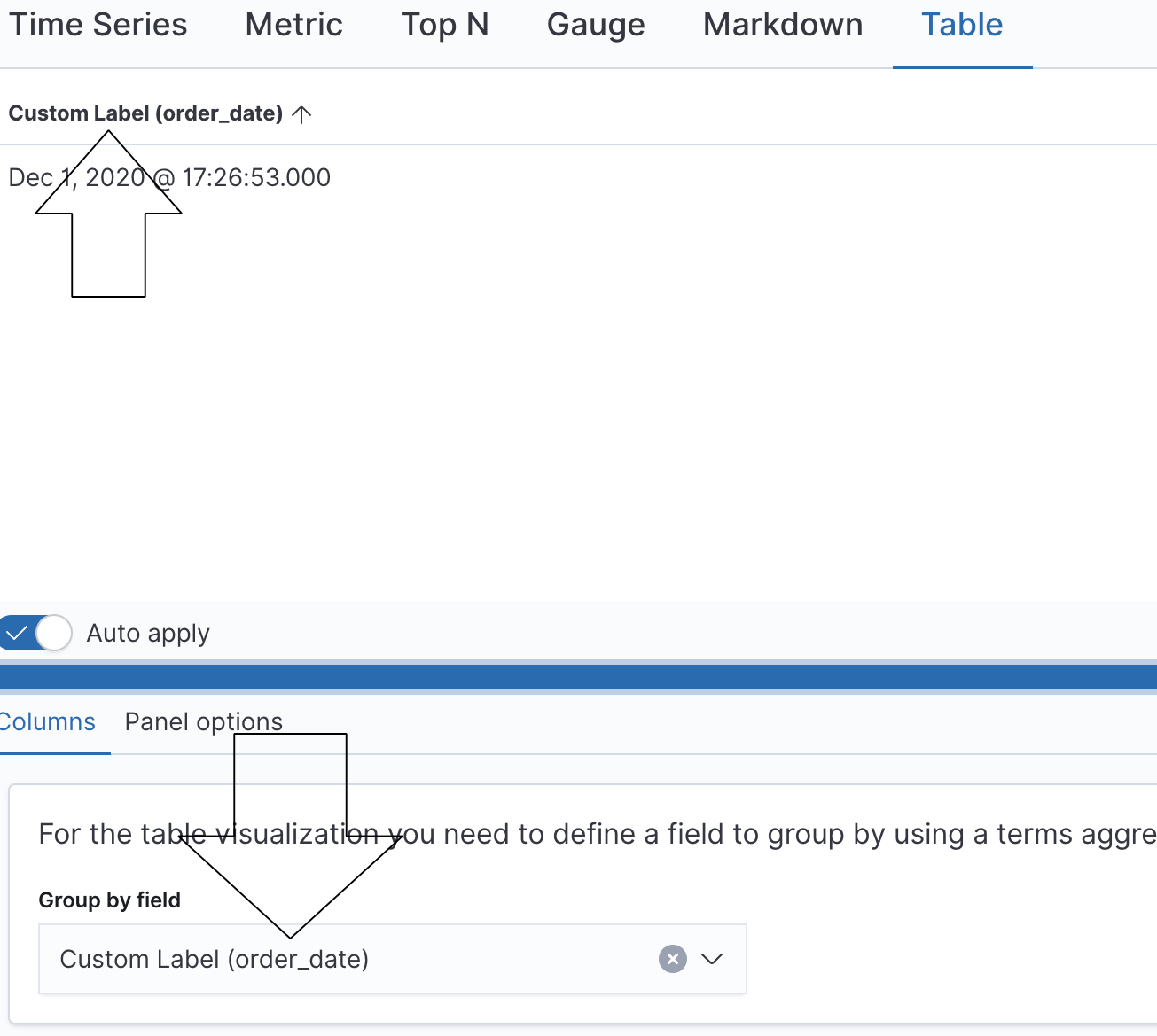The image size is (1157, 1036).
Task: Select the Table tab
Action: point(962,25)
